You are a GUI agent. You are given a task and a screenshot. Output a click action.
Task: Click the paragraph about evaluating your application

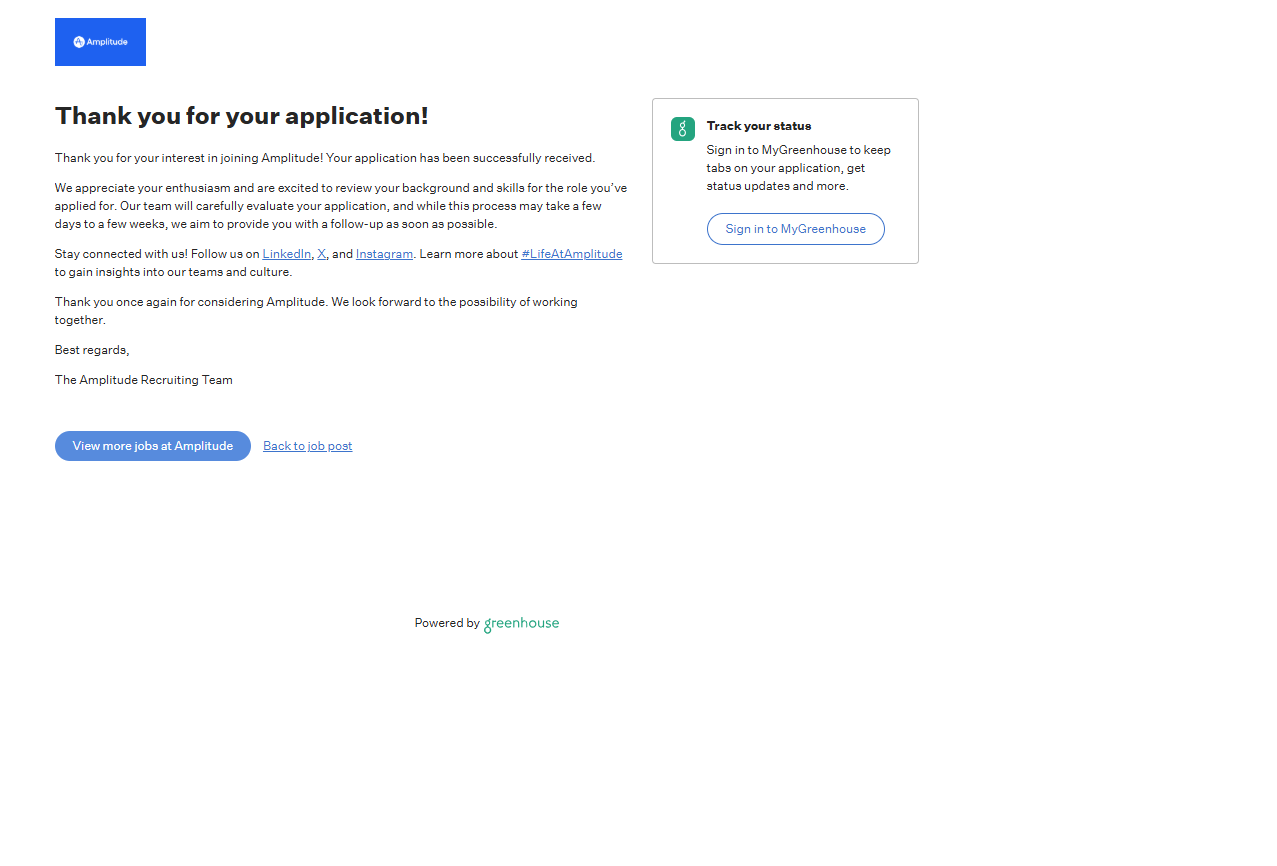[x=340, y=206]
